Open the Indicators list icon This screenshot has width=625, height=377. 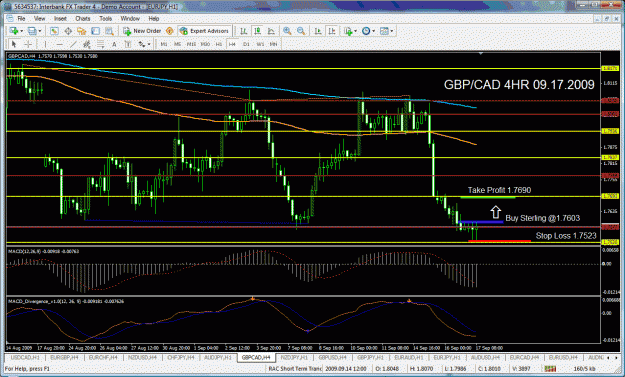coord(348,31)
